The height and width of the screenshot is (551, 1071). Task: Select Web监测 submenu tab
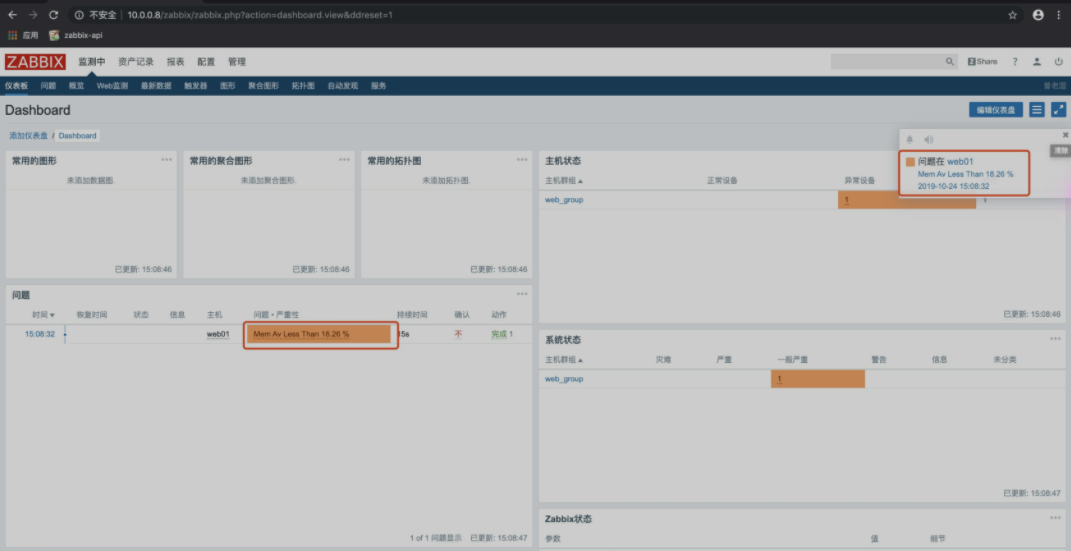(x=112, y=86)
